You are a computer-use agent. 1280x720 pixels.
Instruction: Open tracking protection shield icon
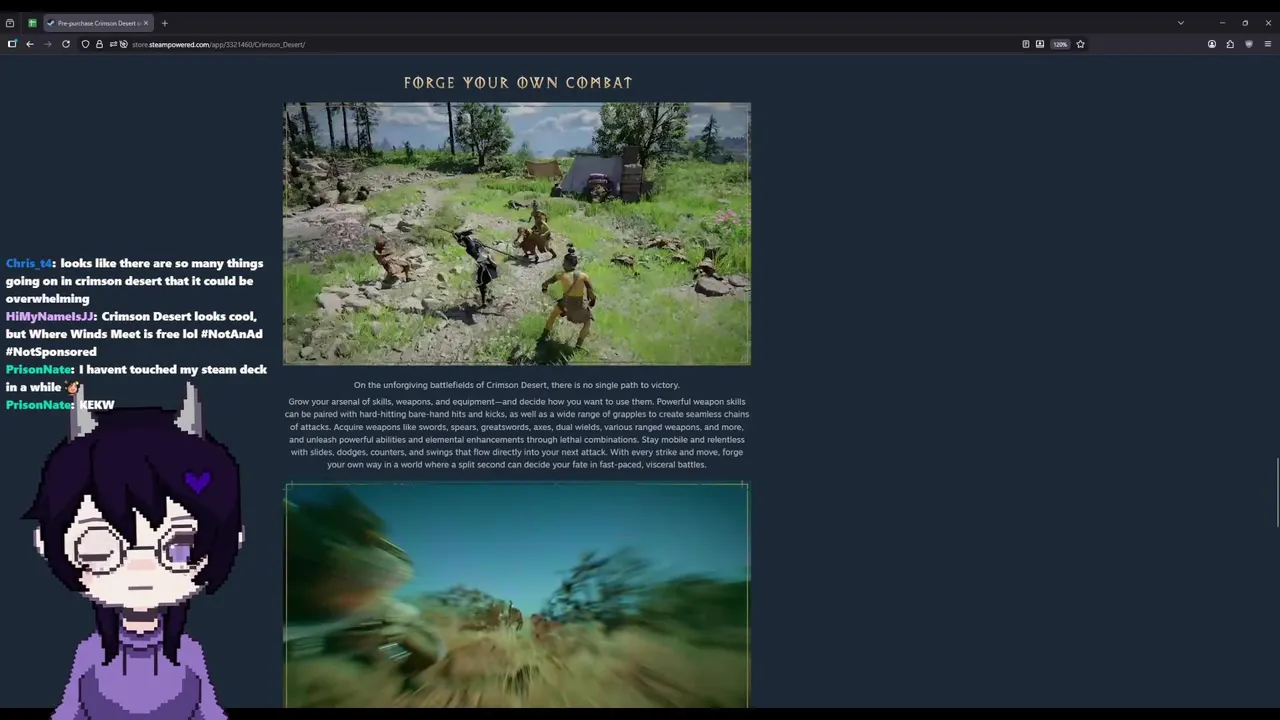click(86, 44)
